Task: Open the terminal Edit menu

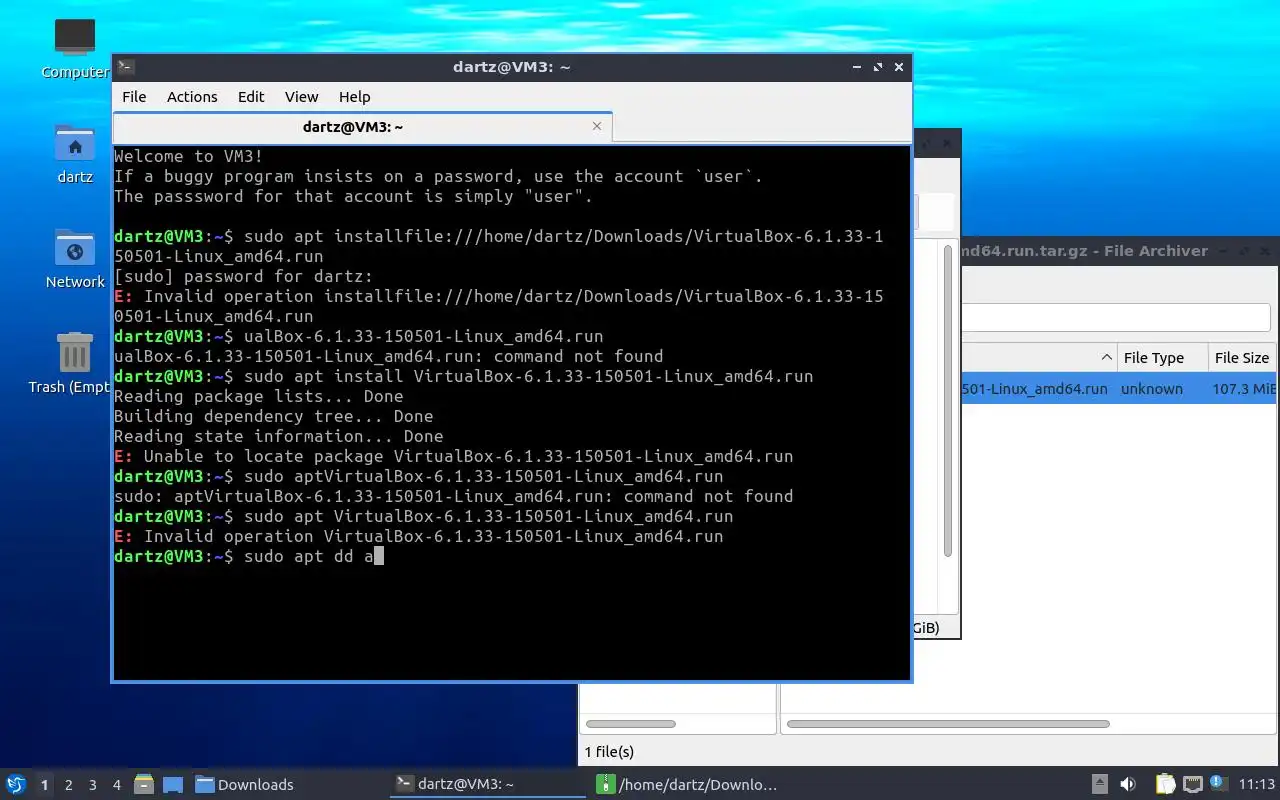Action: point(251,97)
